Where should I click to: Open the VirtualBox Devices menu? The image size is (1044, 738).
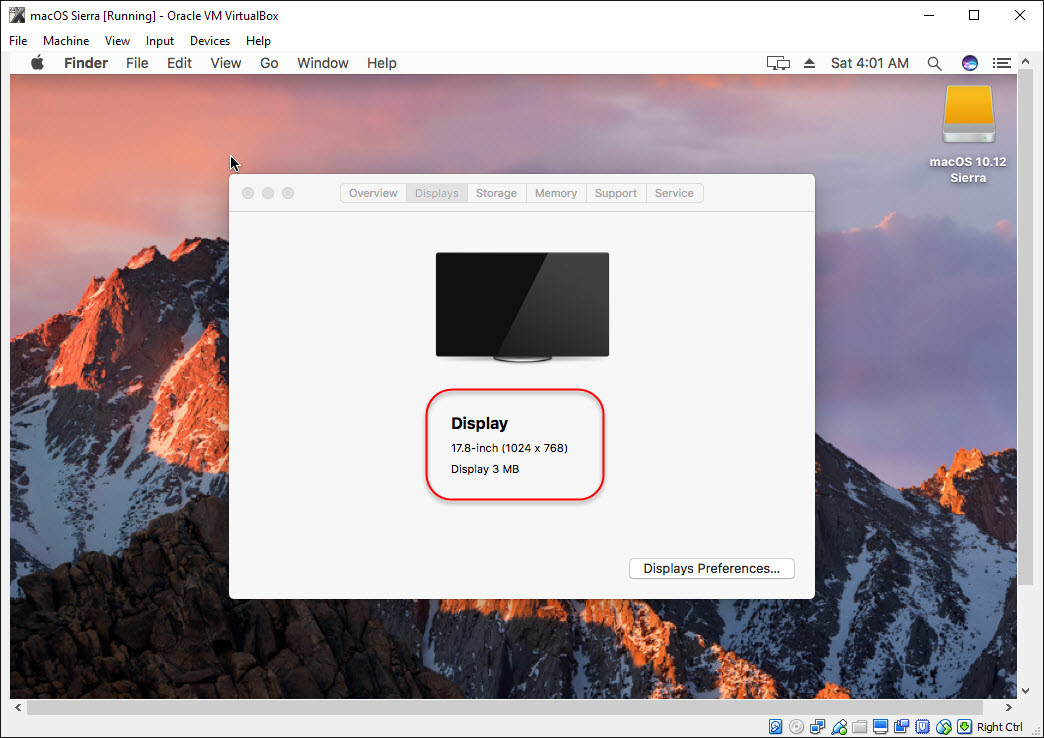(x=209, y=41)
